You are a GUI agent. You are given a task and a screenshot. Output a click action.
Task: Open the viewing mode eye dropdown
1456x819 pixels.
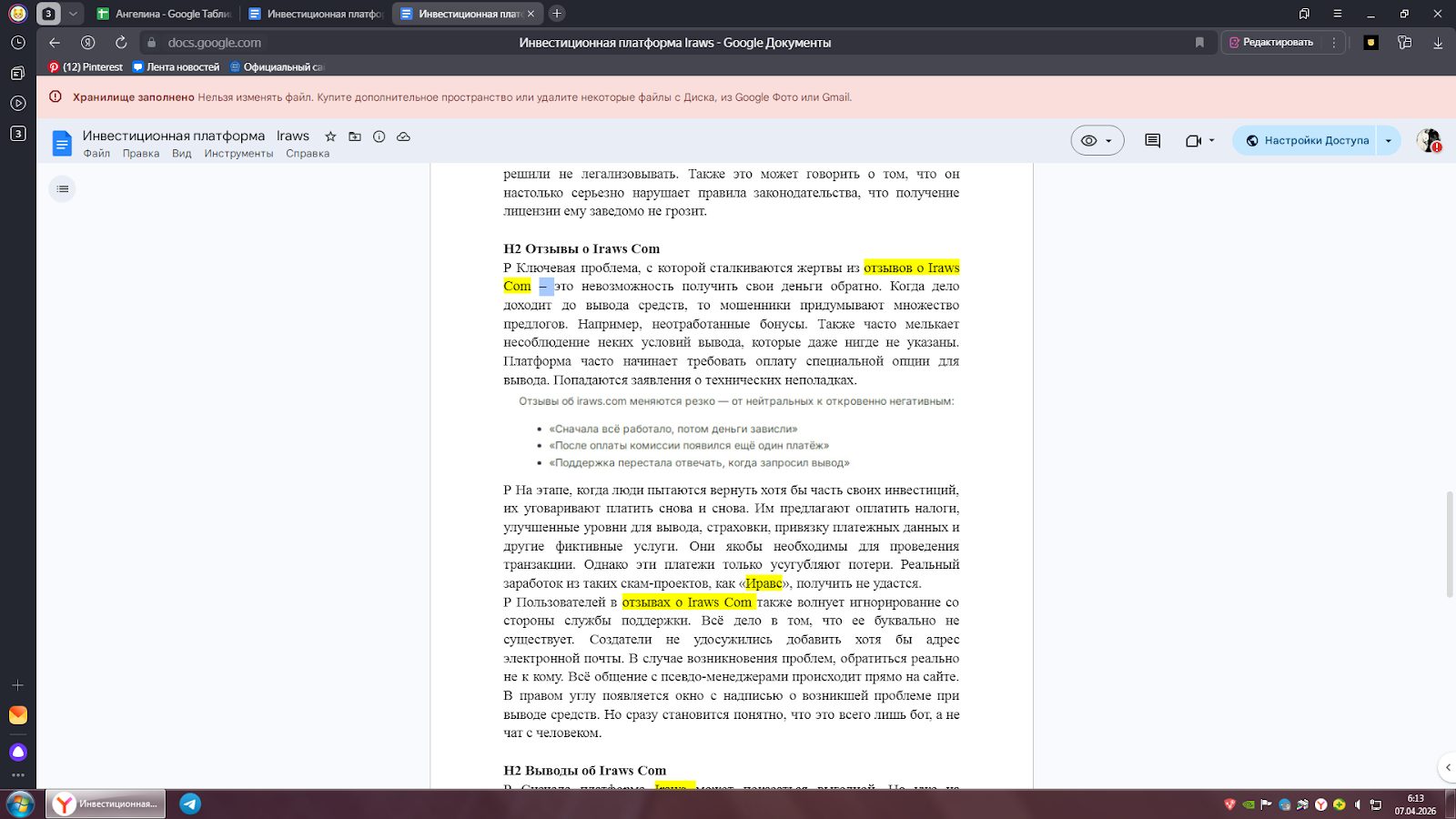(1097, 140)
